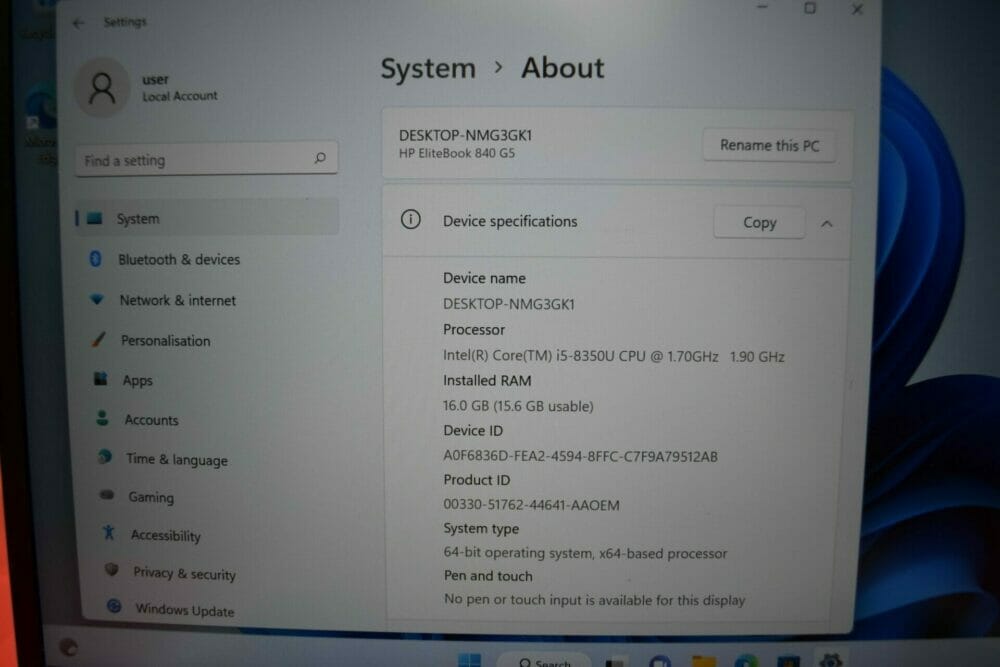Go back using the Settings back arrow
Viewport: 1000px width, 667px height.
(x=78, y=24)
